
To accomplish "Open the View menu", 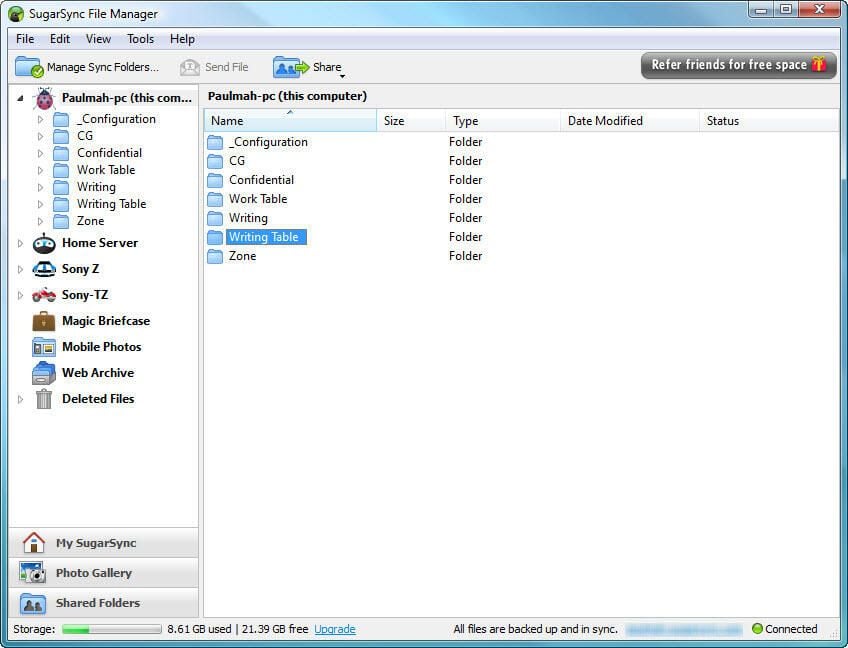I will [98, 39].
